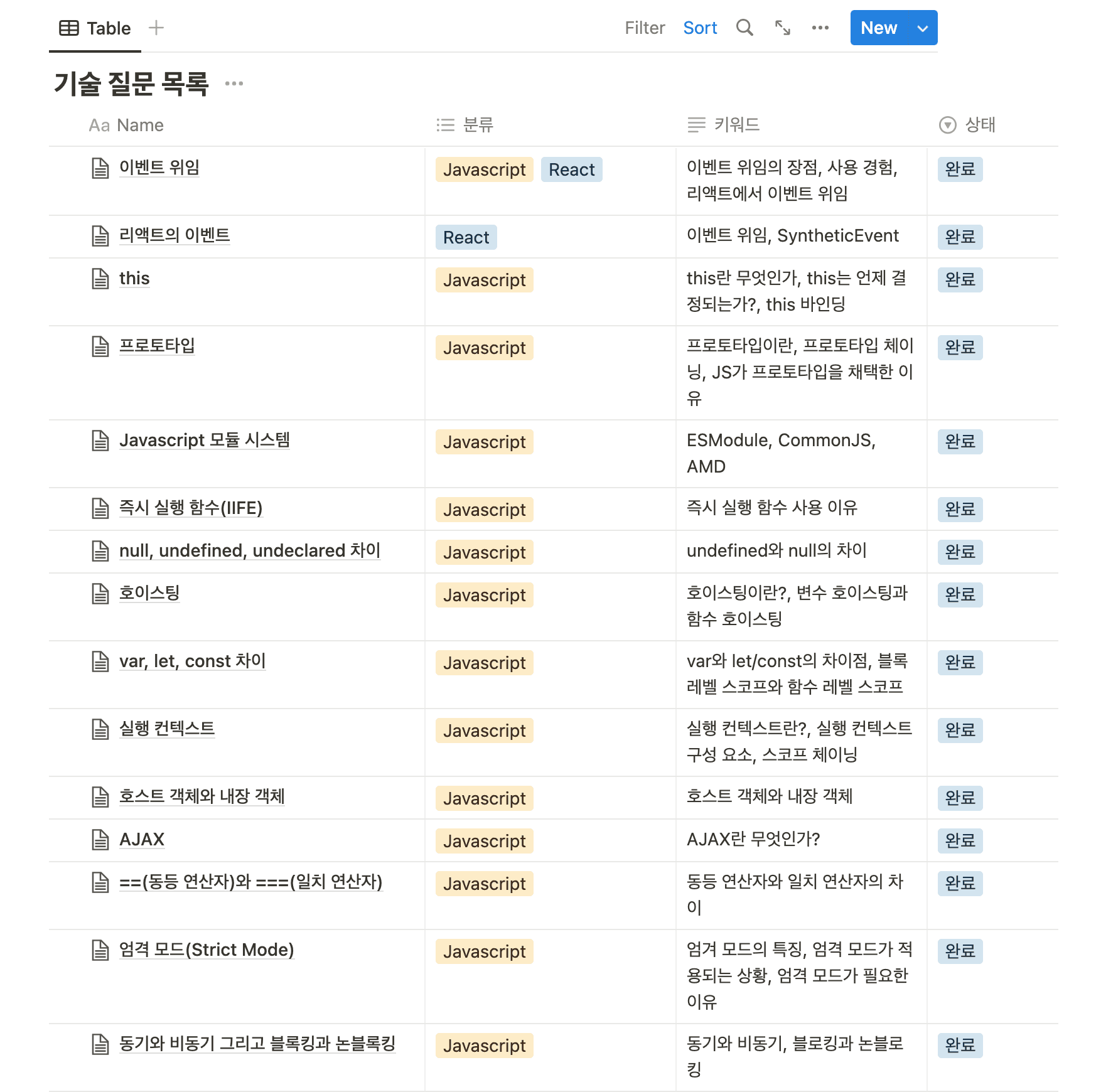Open the Filter menu

pos(645,28)
